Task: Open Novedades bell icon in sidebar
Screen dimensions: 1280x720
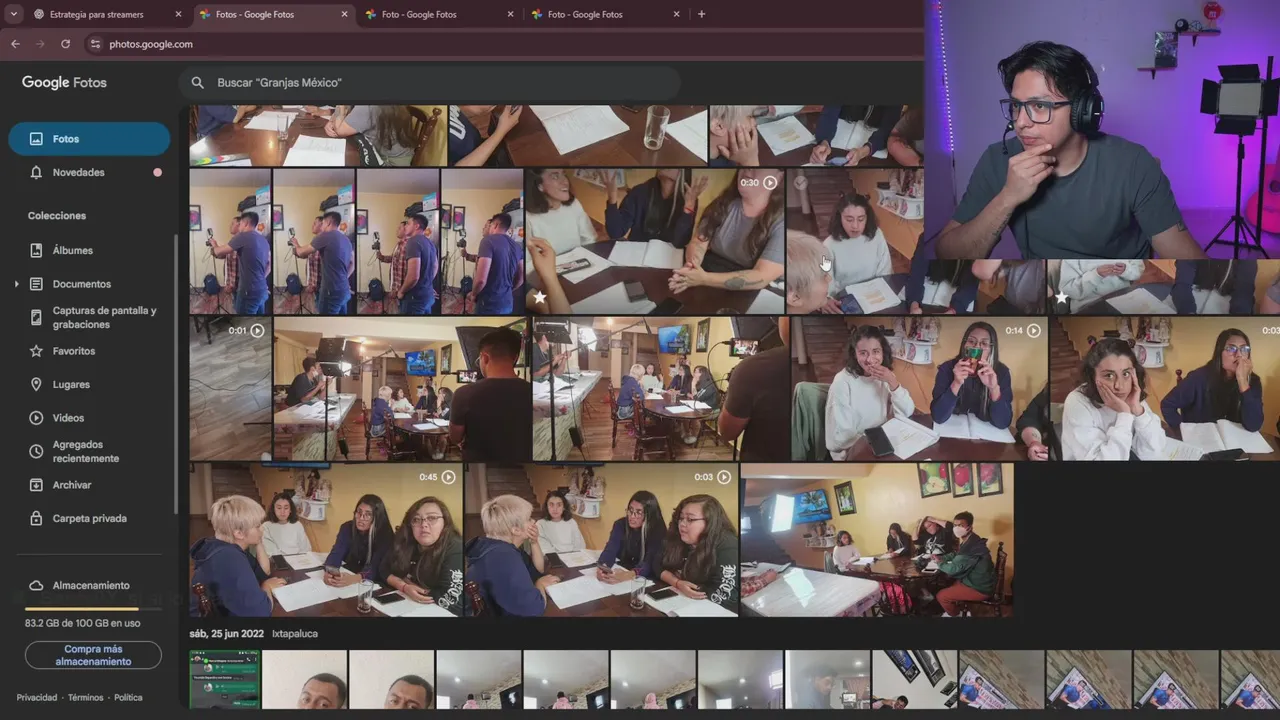Action: pos(36,172)
